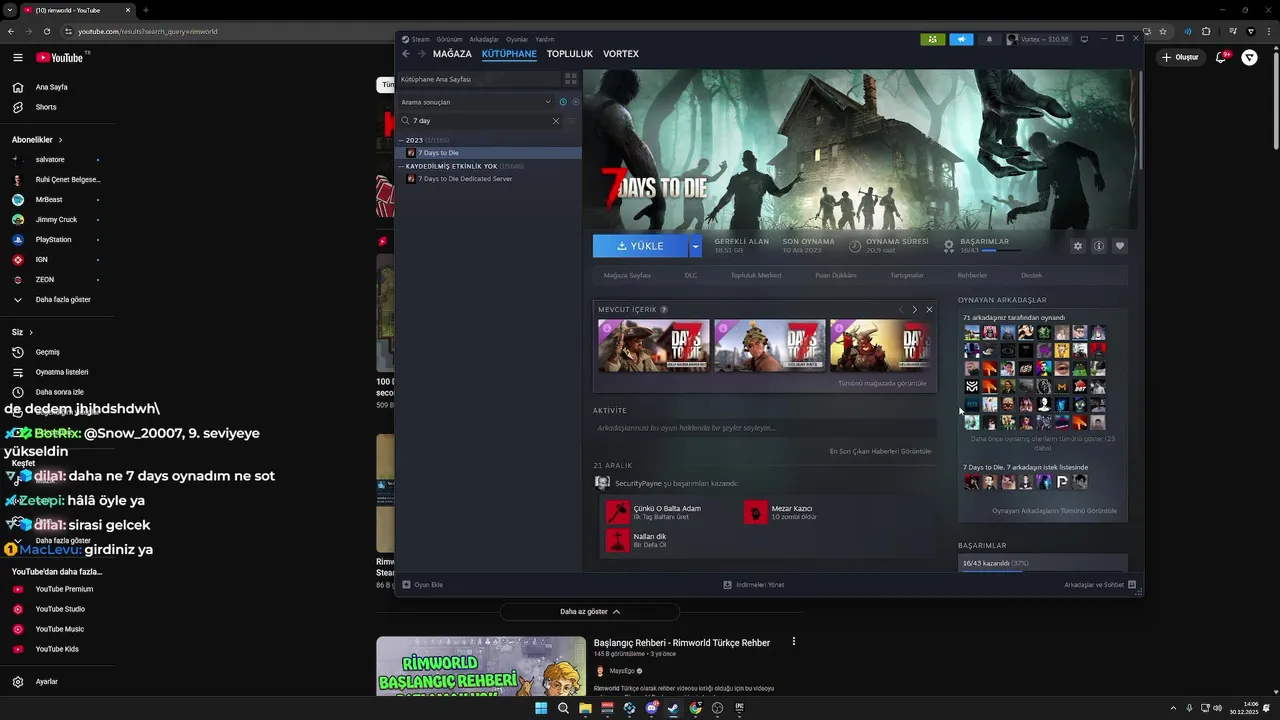Expand the Siz section chevron
The image size is (1280, 720).
31,332
